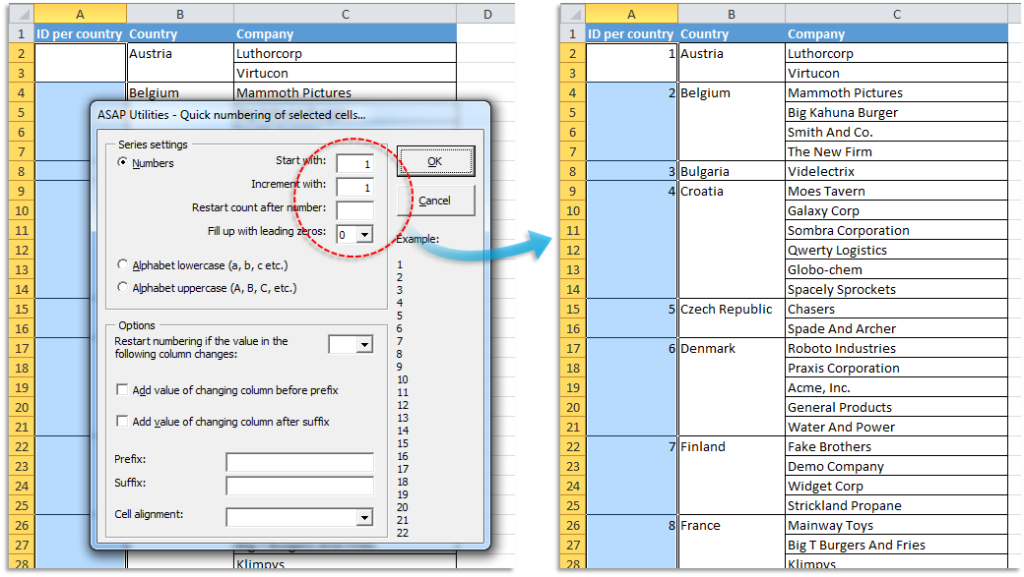Click the Increment with input field

point(354,187)
